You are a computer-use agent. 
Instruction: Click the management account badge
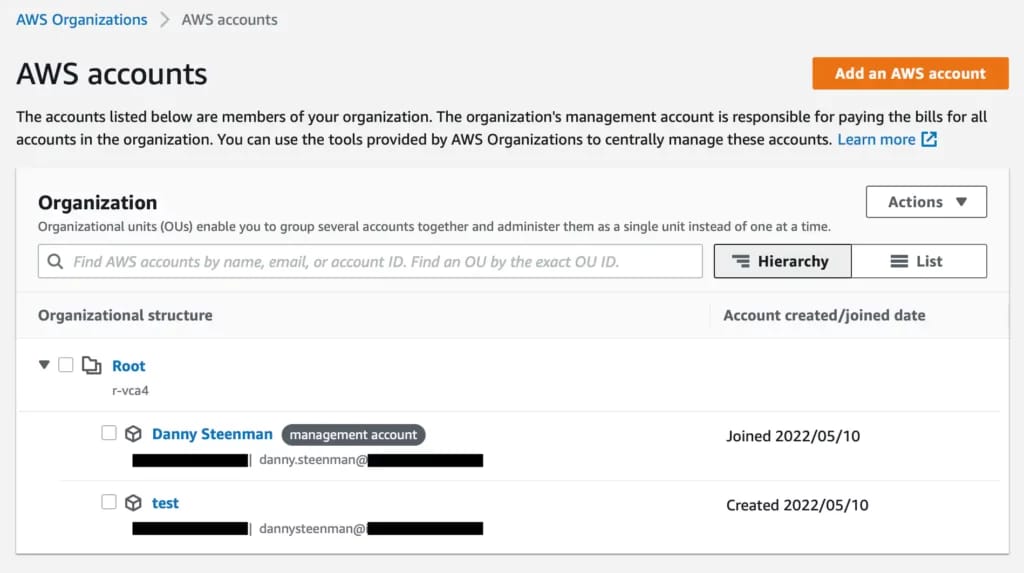(353, 434)
